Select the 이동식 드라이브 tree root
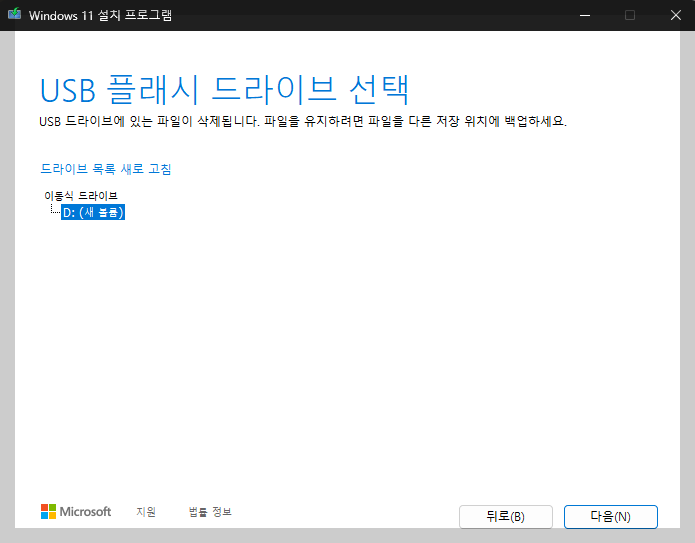 click(81, 195)
